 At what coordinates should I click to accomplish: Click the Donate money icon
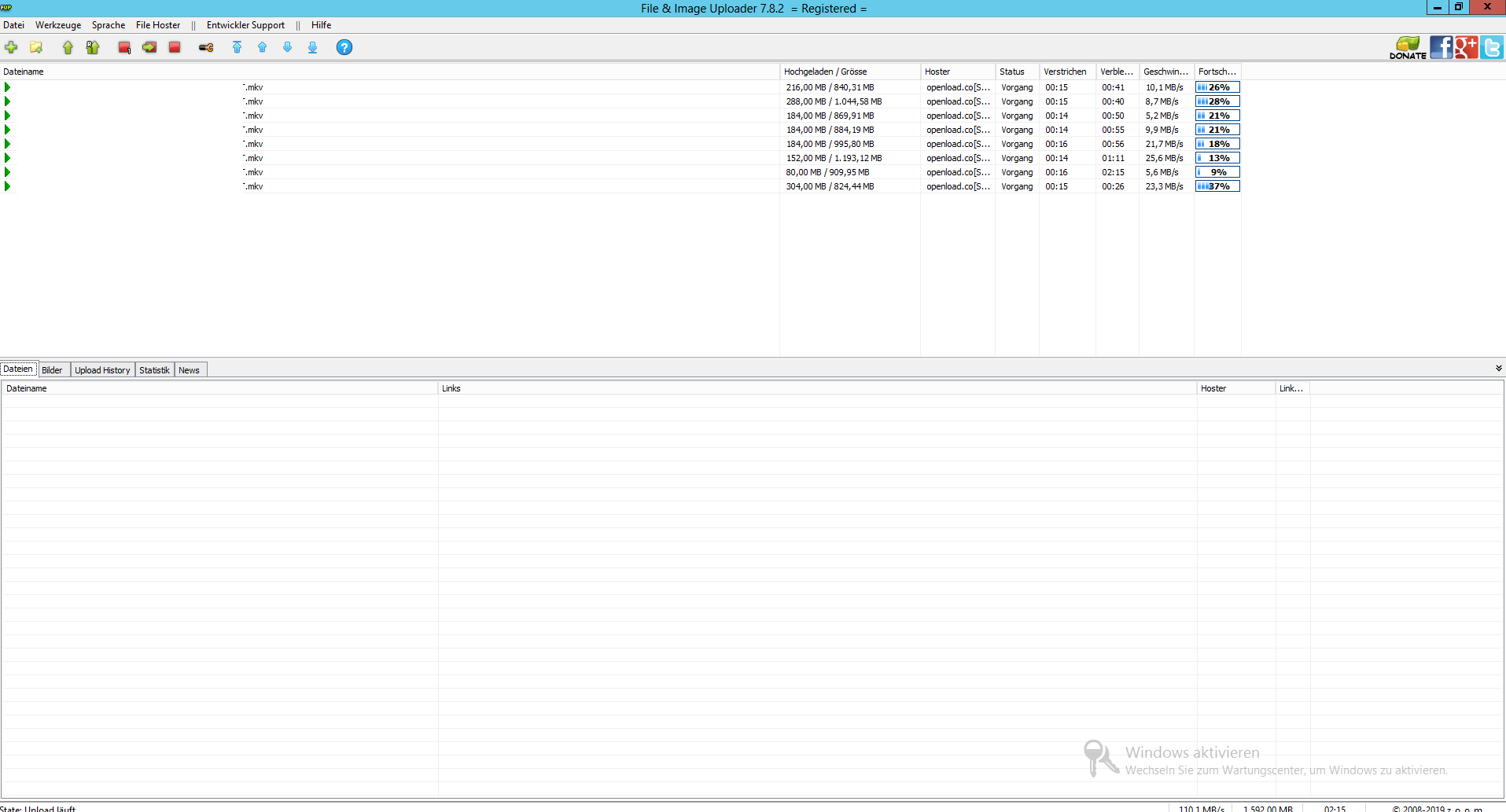(1408, 47)
